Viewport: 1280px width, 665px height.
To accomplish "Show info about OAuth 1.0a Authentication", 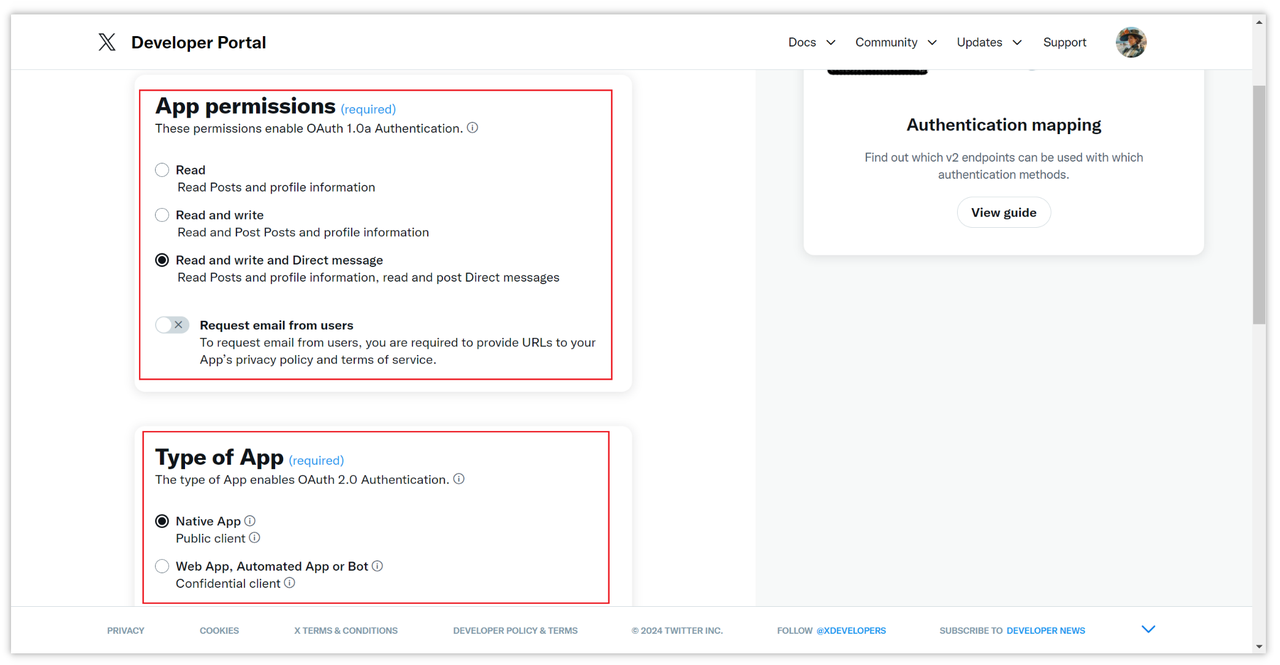I will click(x=473, y=128).
